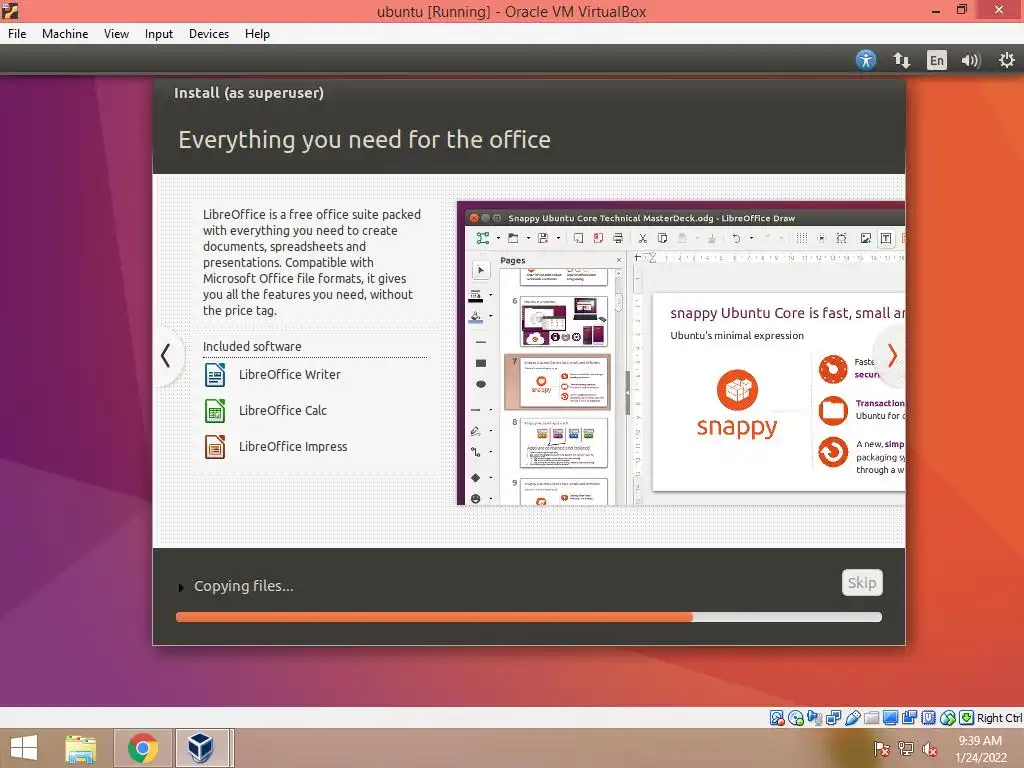
Task: Click the VirtualBox network adapters status icon
Action: [833, 718]
